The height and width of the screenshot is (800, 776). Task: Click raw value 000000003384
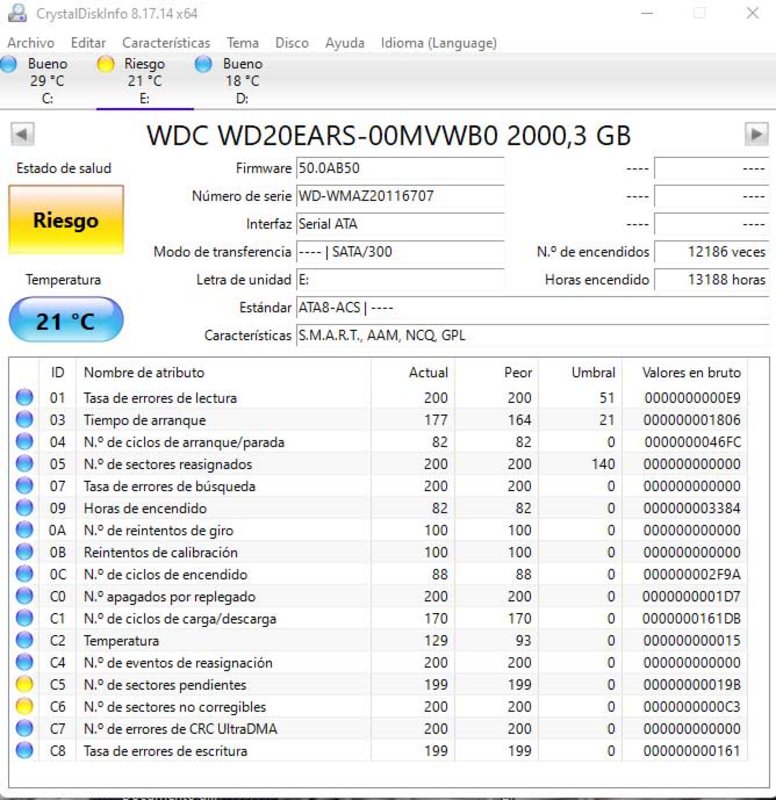pyautogui.click(x=691, y=508)
